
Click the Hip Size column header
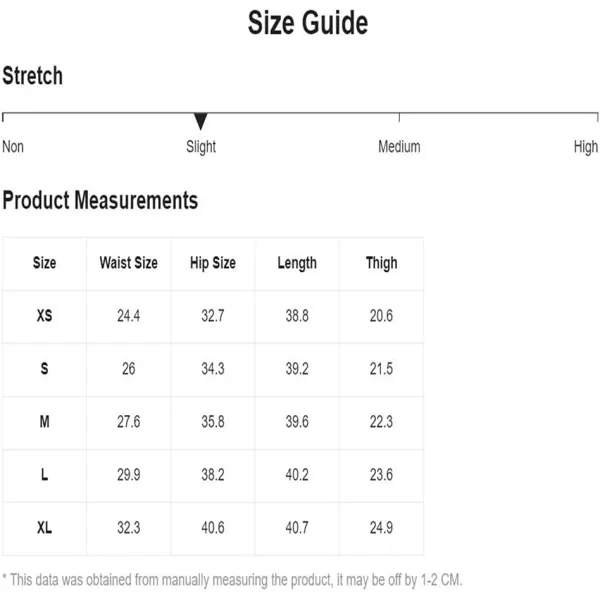tap(213, 263)
